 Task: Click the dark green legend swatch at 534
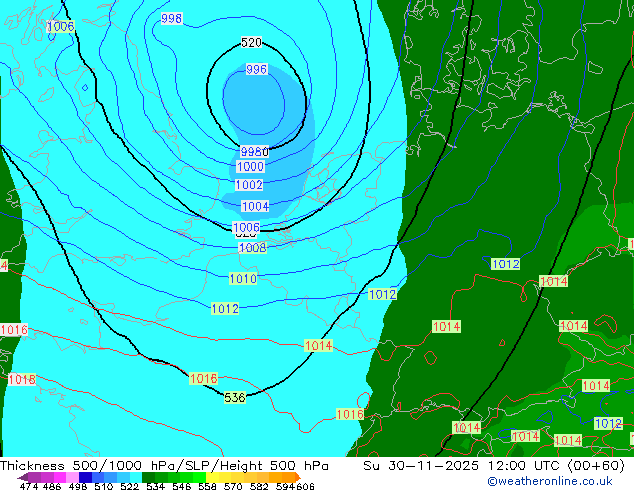pos(148,477)
